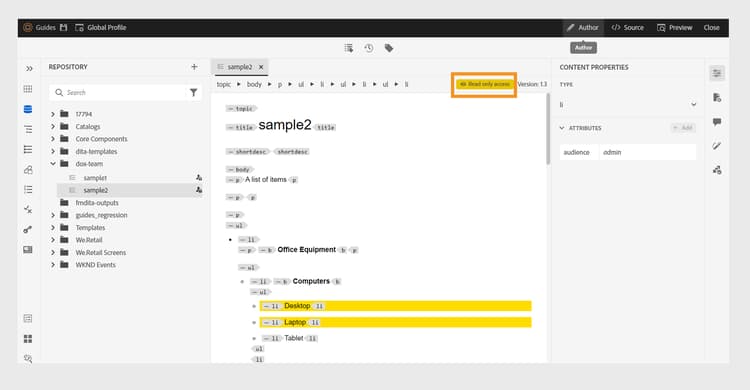Open the Type dropdown showing li
The height and width of the screenshot is (390, 750).
click(x=628, y=104)
